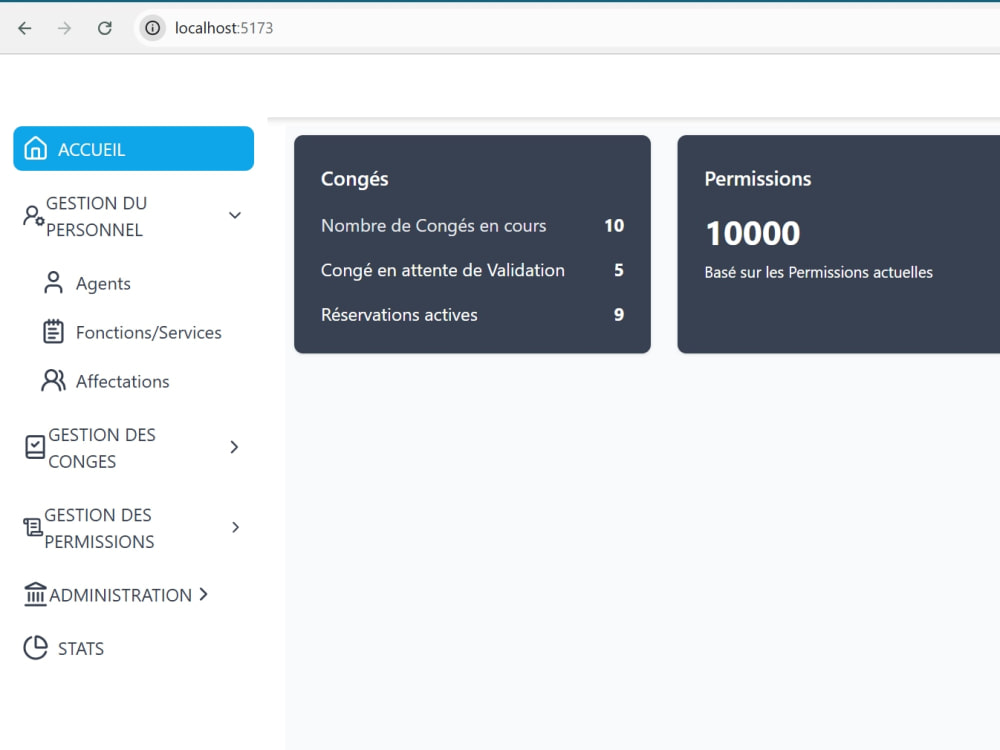
Task: Click the Gestion des Congés book-check icon
Action: point(35,447)
